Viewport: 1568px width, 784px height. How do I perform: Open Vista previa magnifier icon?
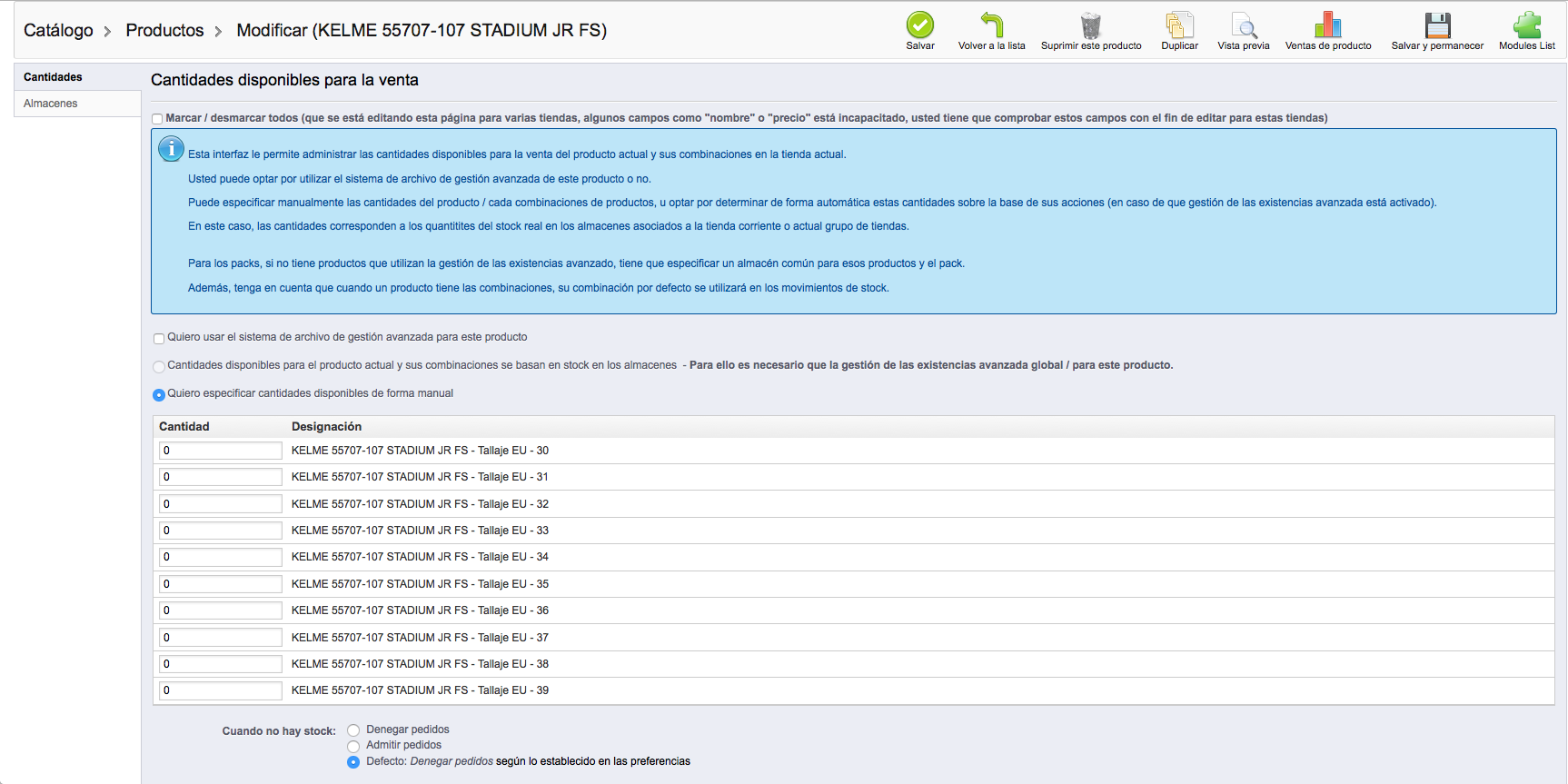point(1244,25)
